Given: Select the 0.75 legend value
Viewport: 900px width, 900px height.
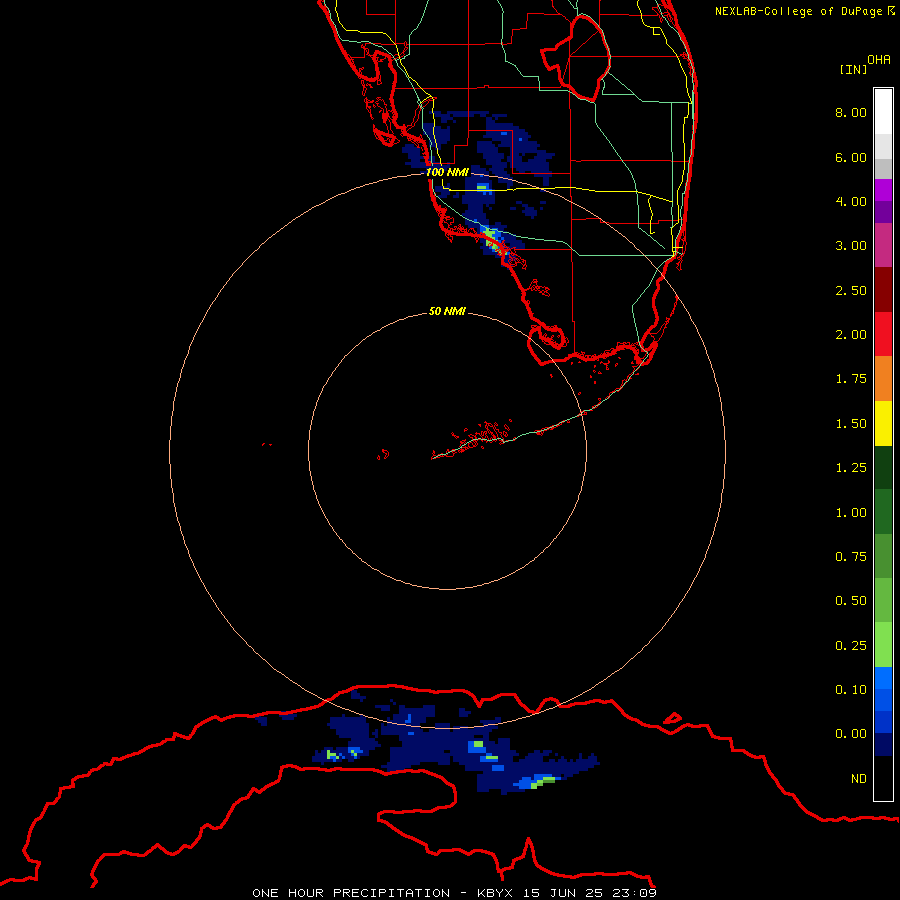Looking at the screenshot, I should pyautogui.click(x=851, y=557).
